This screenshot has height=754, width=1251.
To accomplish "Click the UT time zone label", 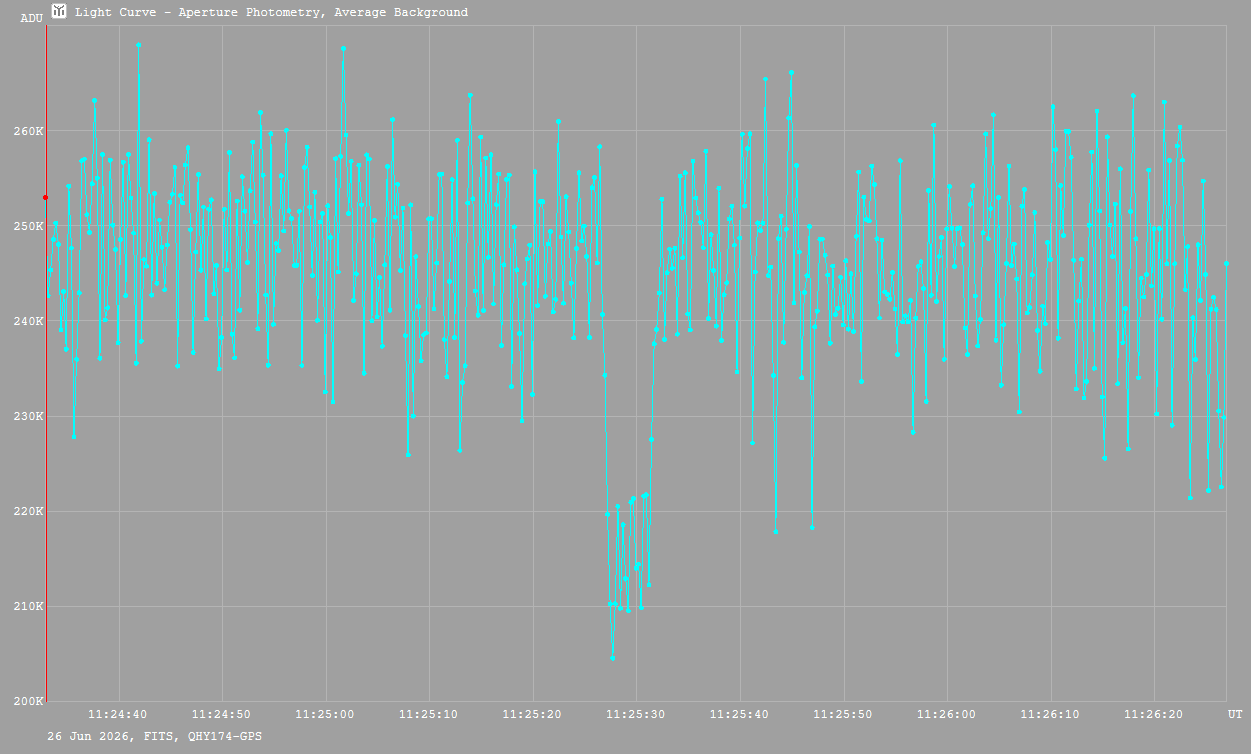I will 1235,714.
